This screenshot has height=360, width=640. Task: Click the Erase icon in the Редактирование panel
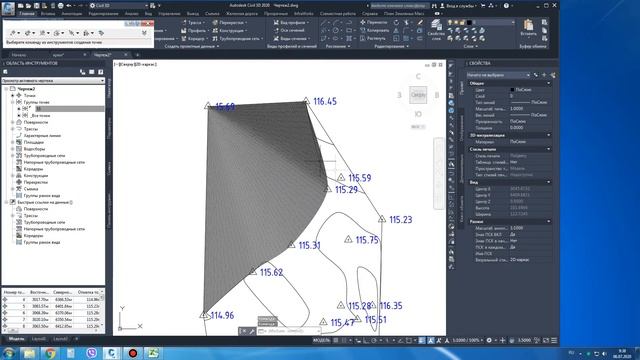tap(420, 22)
